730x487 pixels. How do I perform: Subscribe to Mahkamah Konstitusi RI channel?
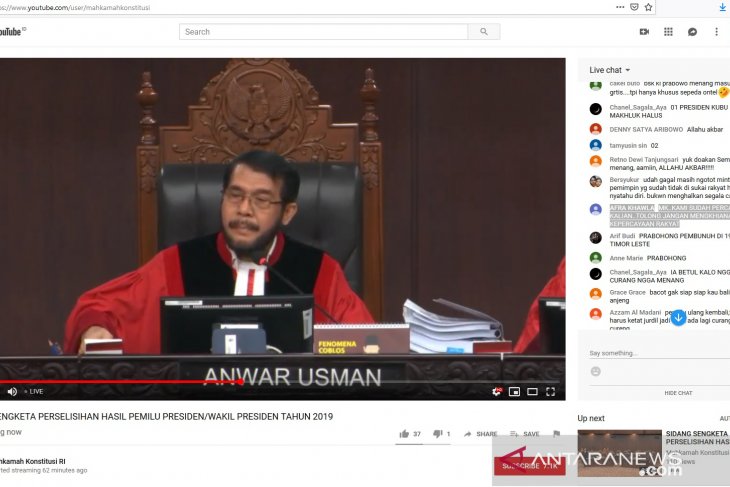pos(530,466)
